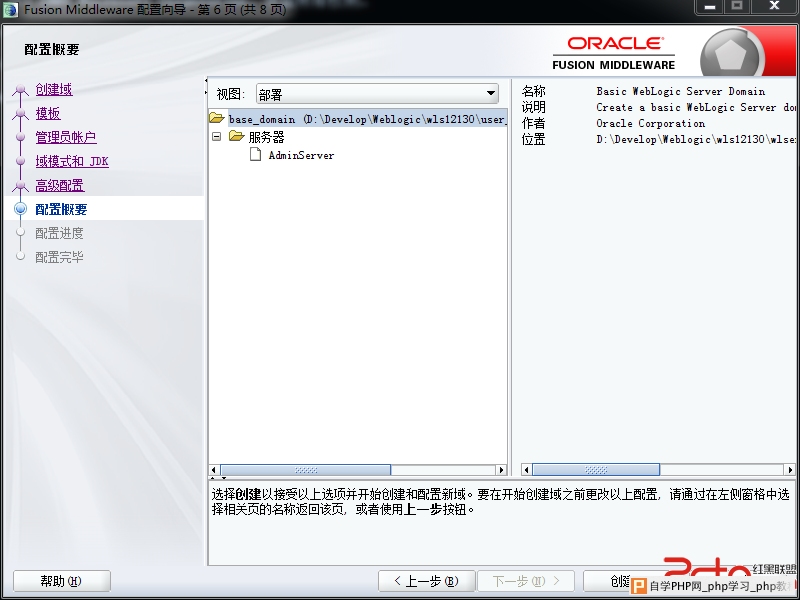Screen dimensions: 800x600
Task: Click left arrow of tree pane scrollbar
Action: [x=214, y=470]
